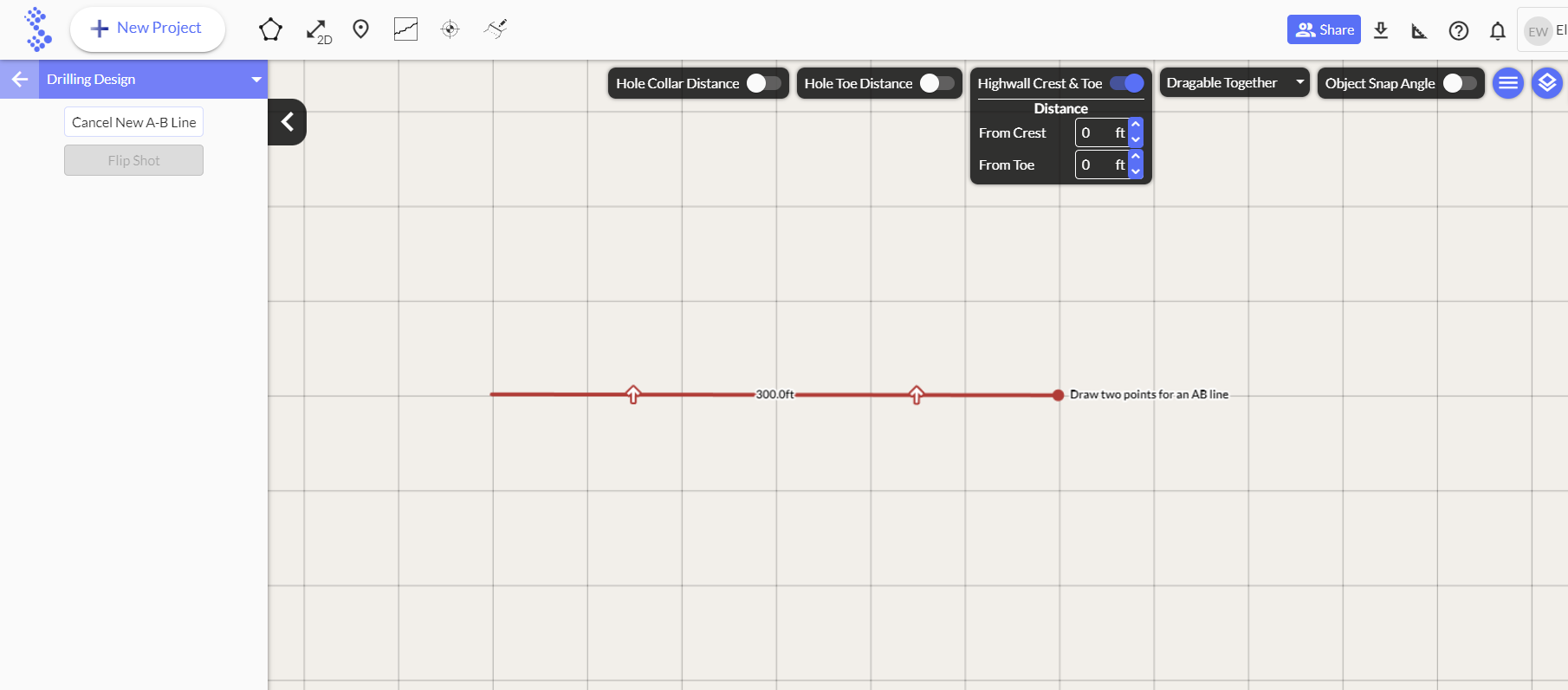This screenshot has width=1568, height=690.
Task: Enable the Hole Collar Distance toggle
Action: [763, 83]
